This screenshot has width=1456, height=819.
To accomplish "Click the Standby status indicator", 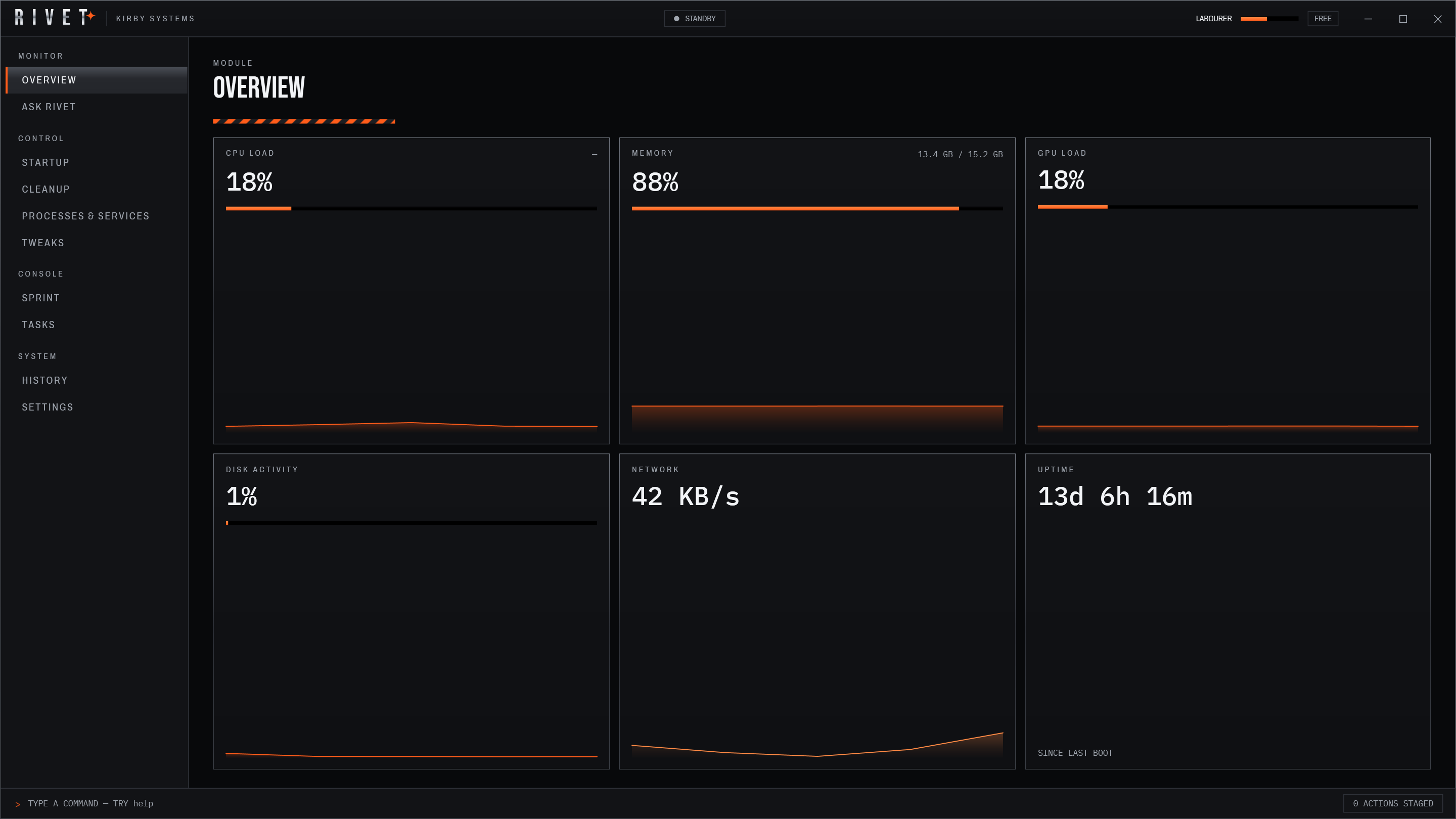I will coord(695,19).
